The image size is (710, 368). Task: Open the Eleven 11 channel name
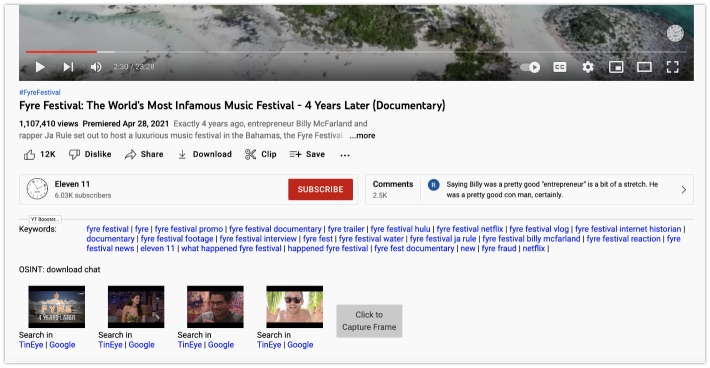click(72, 184)
